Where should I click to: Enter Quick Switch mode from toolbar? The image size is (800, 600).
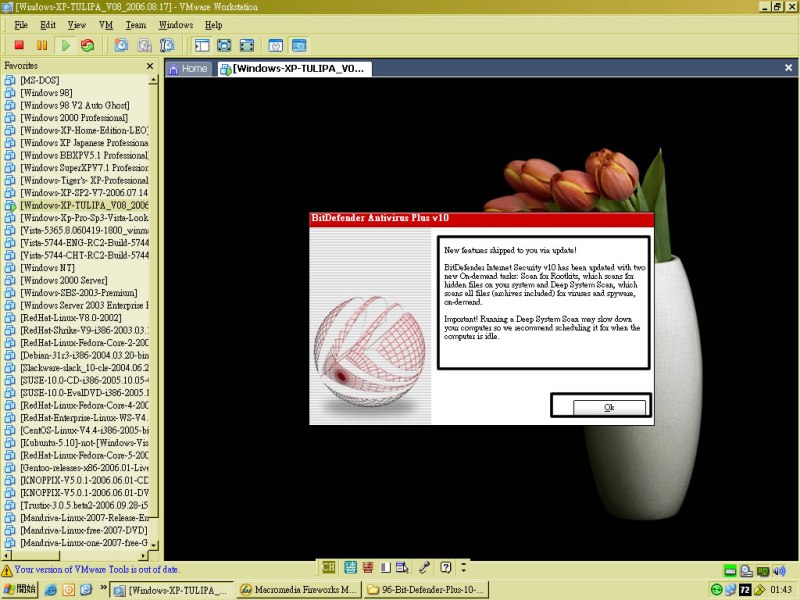(x=224, y=45)
